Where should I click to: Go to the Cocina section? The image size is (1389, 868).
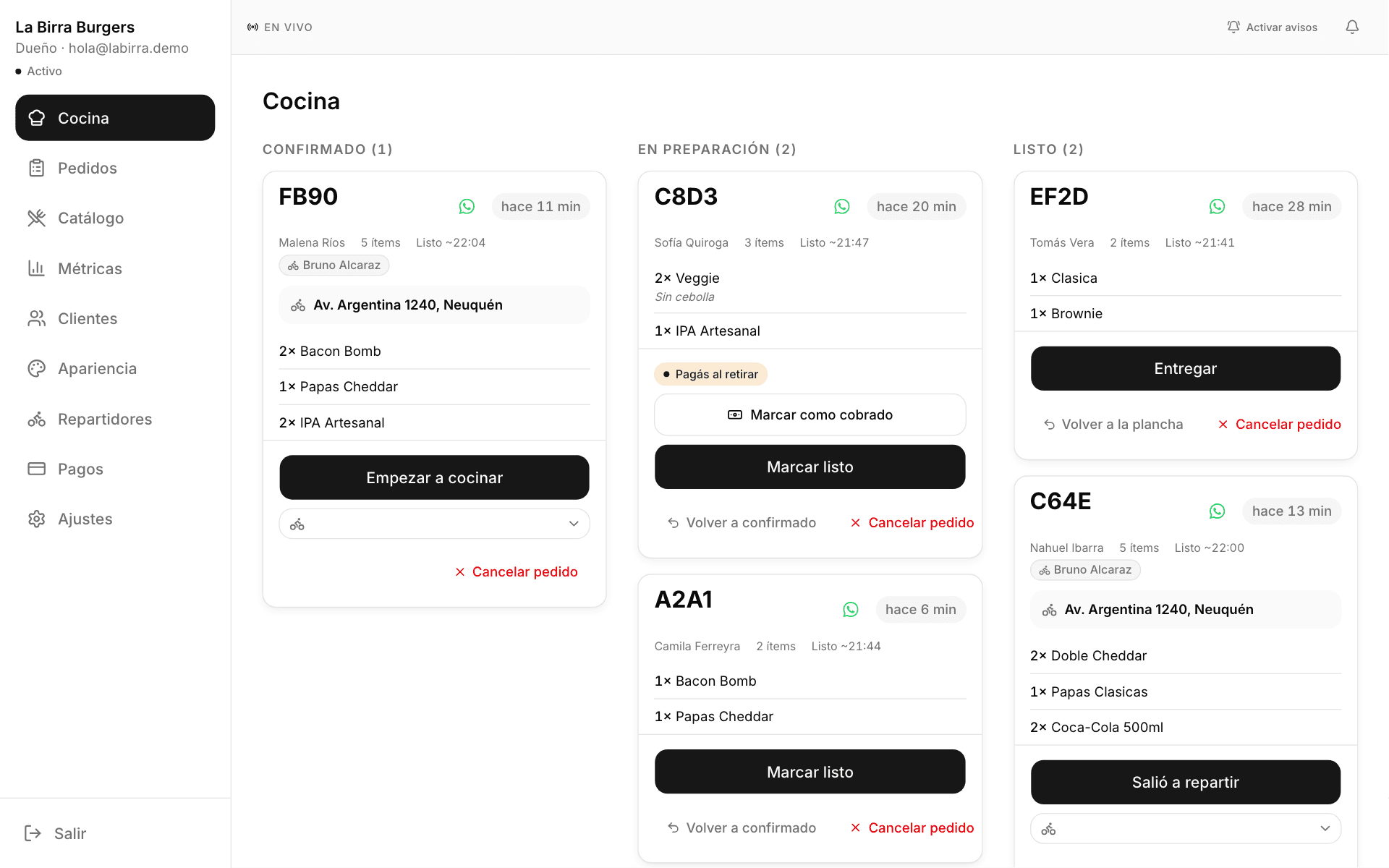point(115,118)
